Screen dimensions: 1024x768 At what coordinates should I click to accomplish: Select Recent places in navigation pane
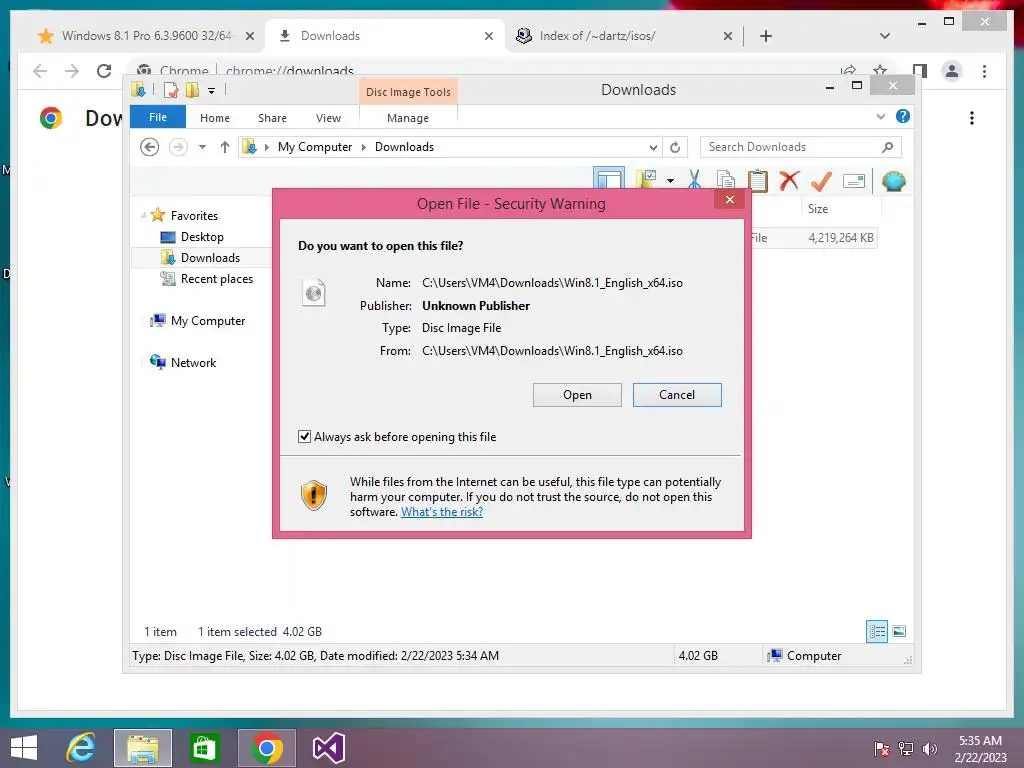click(217, 279)
